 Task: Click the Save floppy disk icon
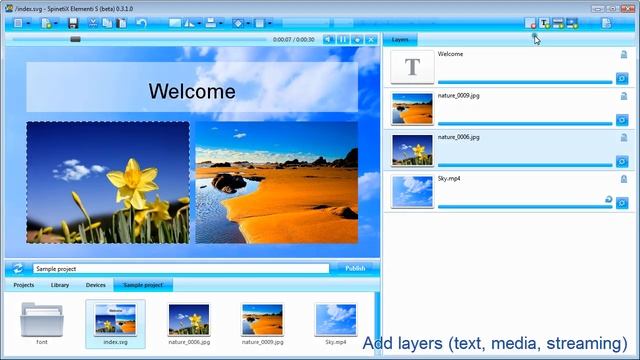coord(73,23)
